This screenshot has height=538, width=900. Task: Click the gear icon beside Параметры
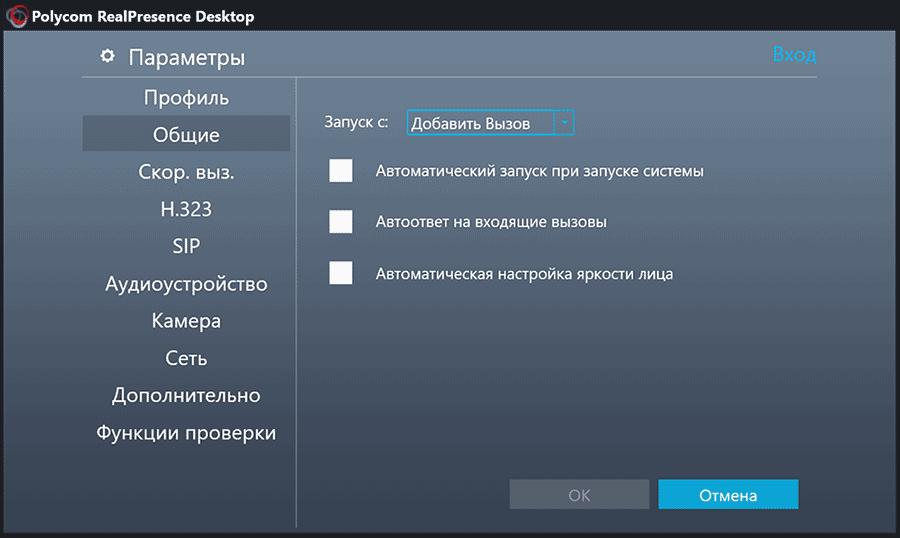[x=107, y=56]
